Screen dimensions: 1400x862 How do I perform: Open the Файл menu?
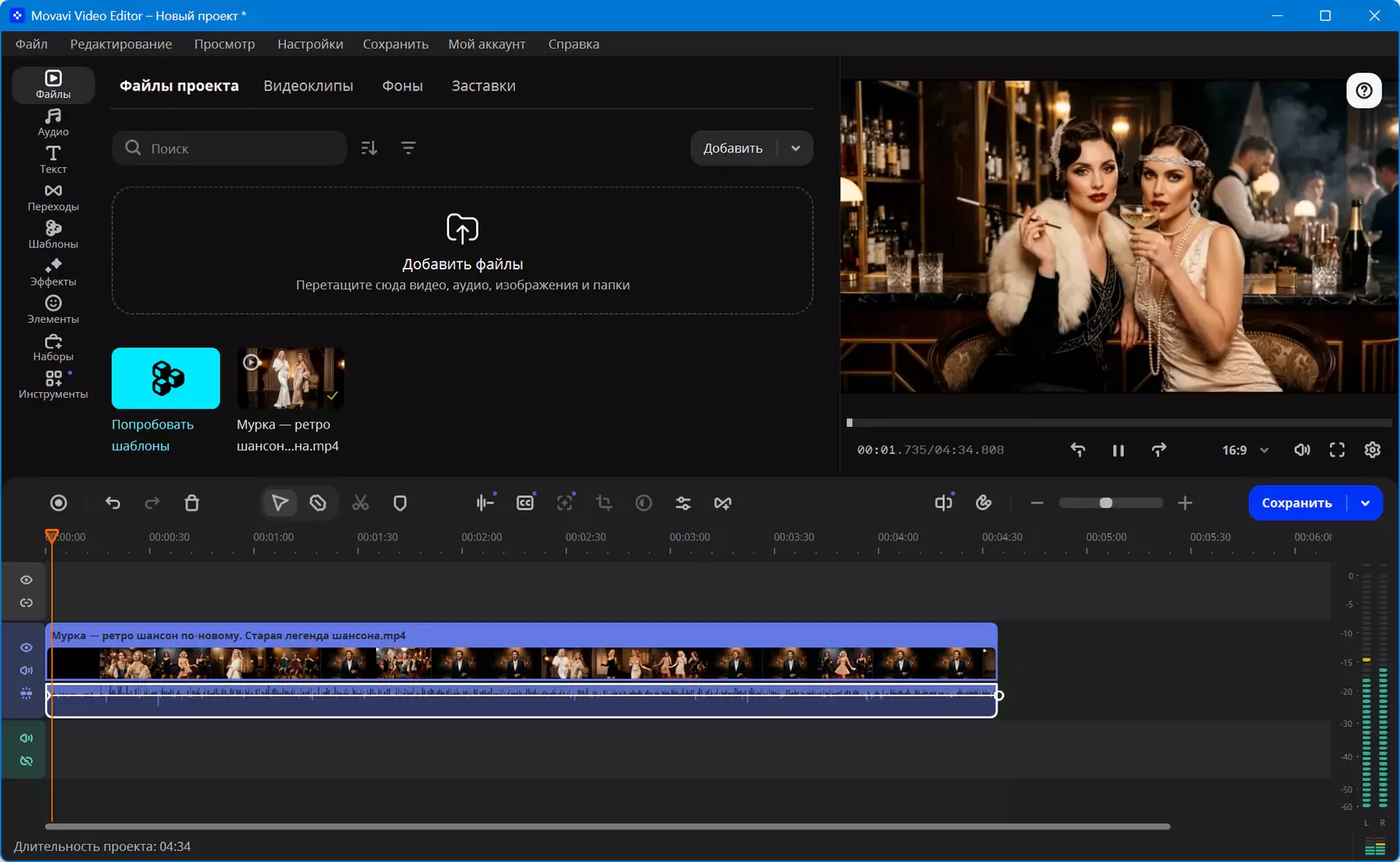(x=31, y=44)
